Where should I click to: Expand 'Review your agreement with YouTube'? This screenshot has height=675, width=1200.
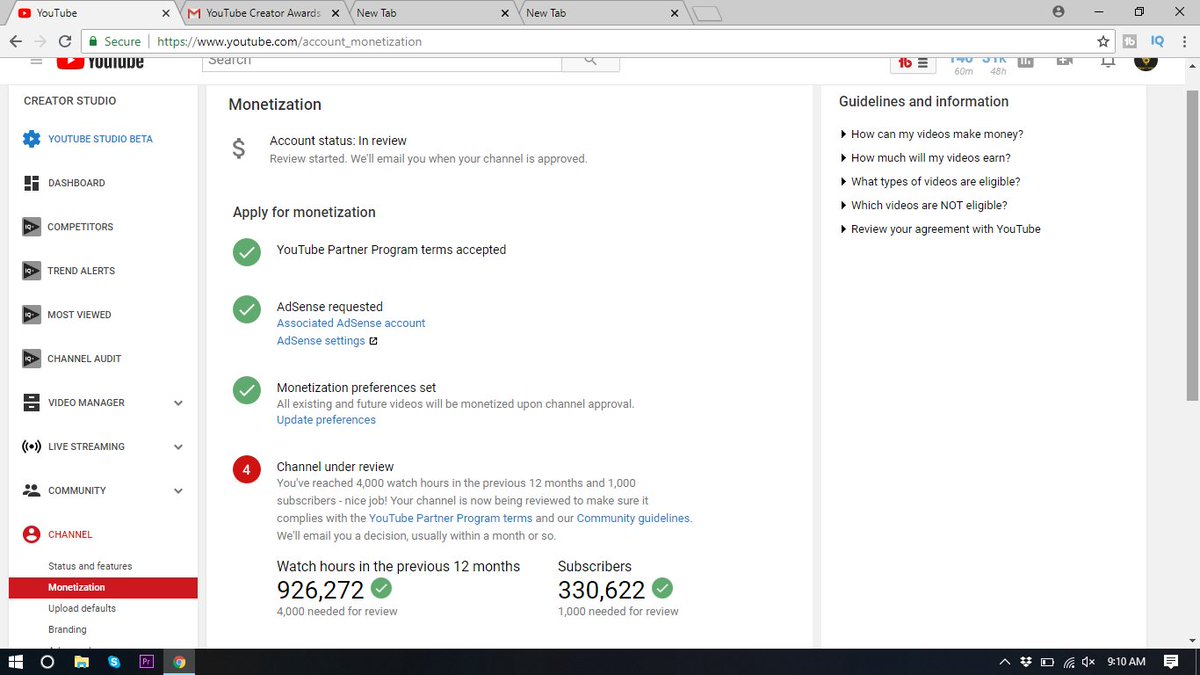pyautogui.click(x=940, y=229)
